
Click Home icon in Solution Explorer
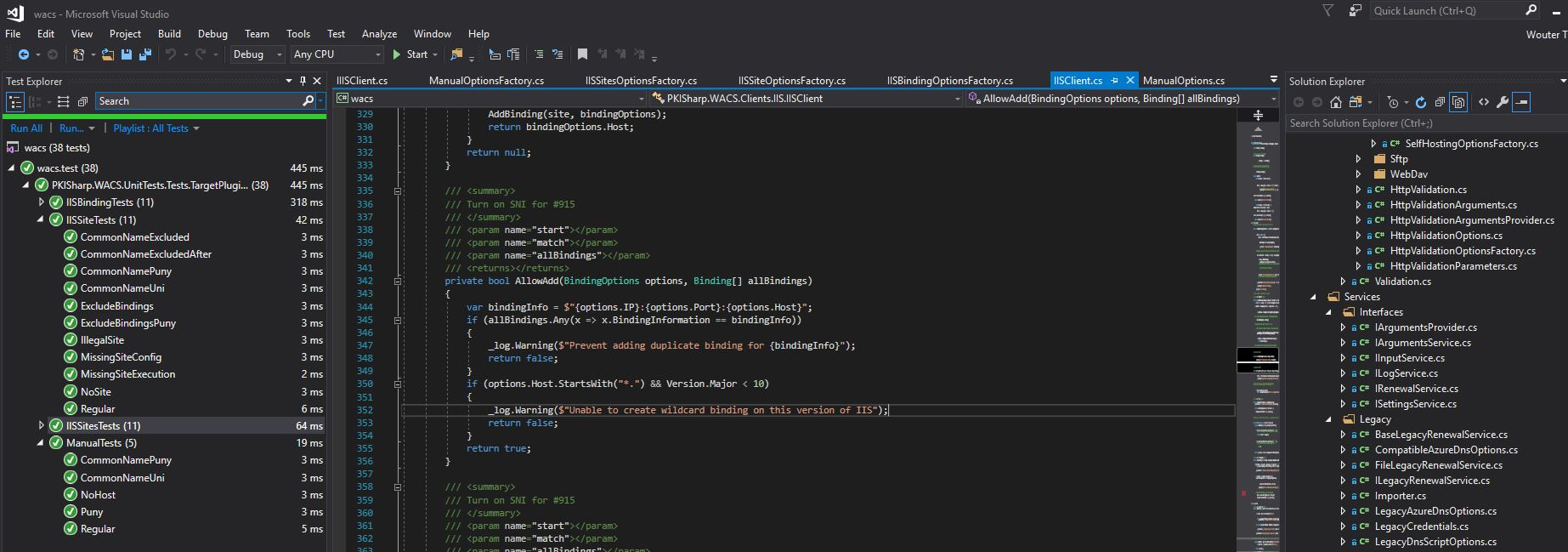point(1335,102)
